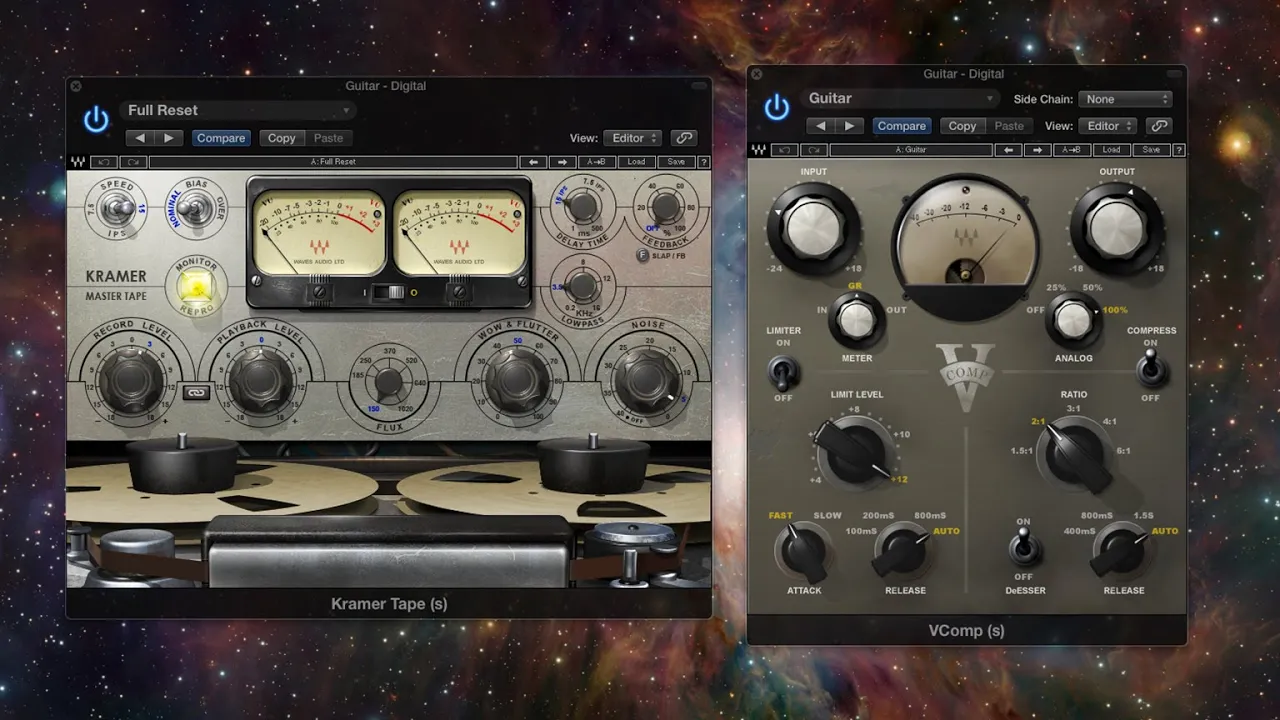Viewport: 1280px width, 720px height.
Task: Click the Lowpass kHz knob
Action: (581, 288)
